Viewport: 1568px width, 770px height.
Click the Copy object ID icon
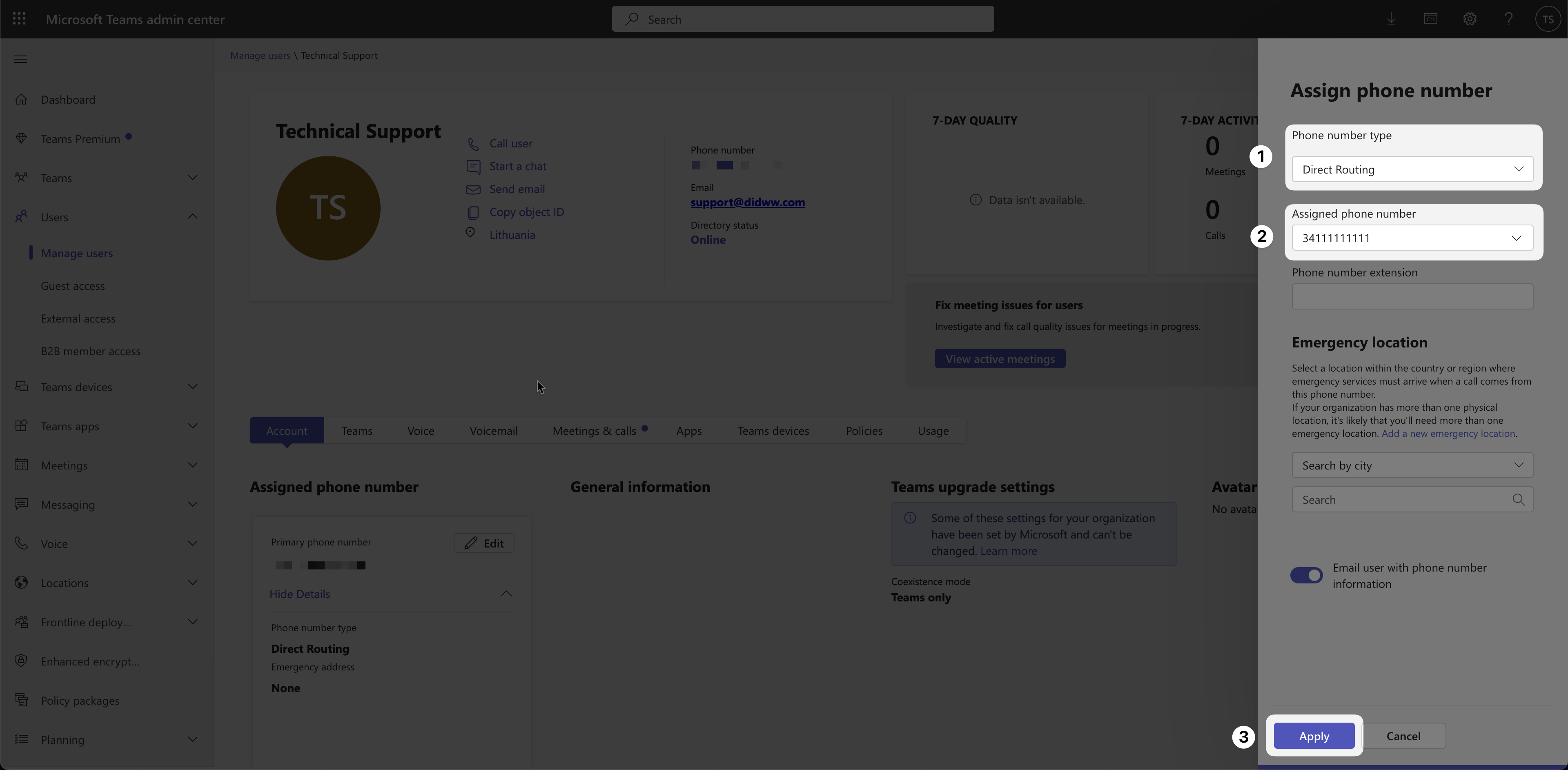(x=473, y=212)
